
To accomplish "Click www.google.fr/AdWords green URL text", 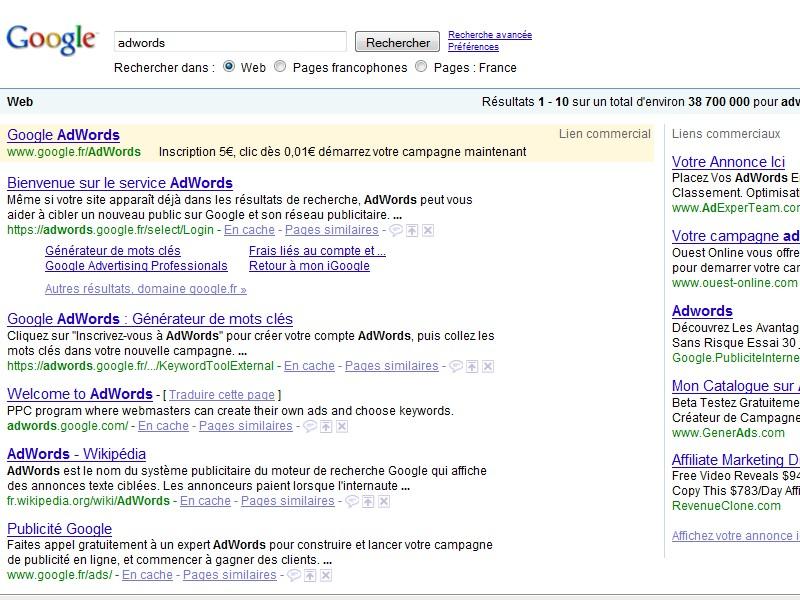I will pos(74,152).
